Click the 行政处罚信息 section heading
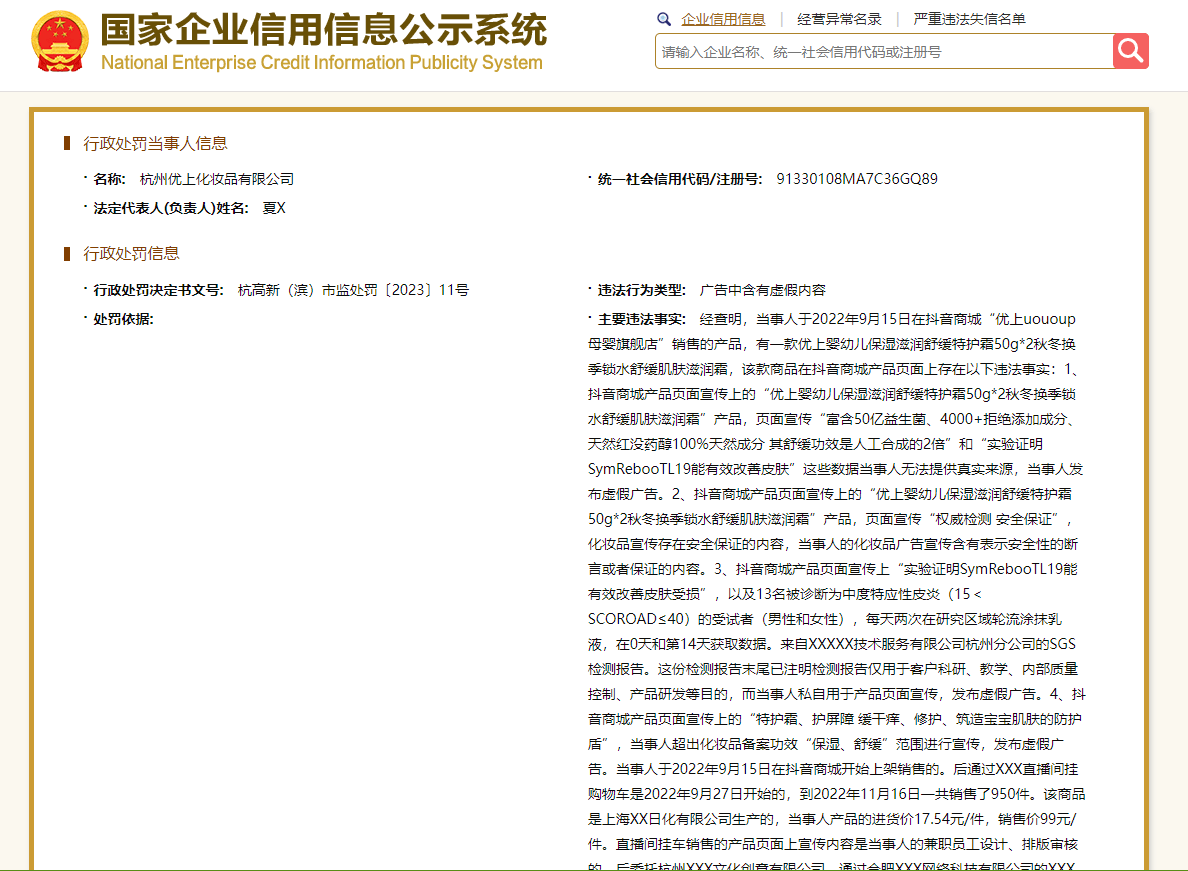This screenshot has height=871, width=1188. [131, 253]
